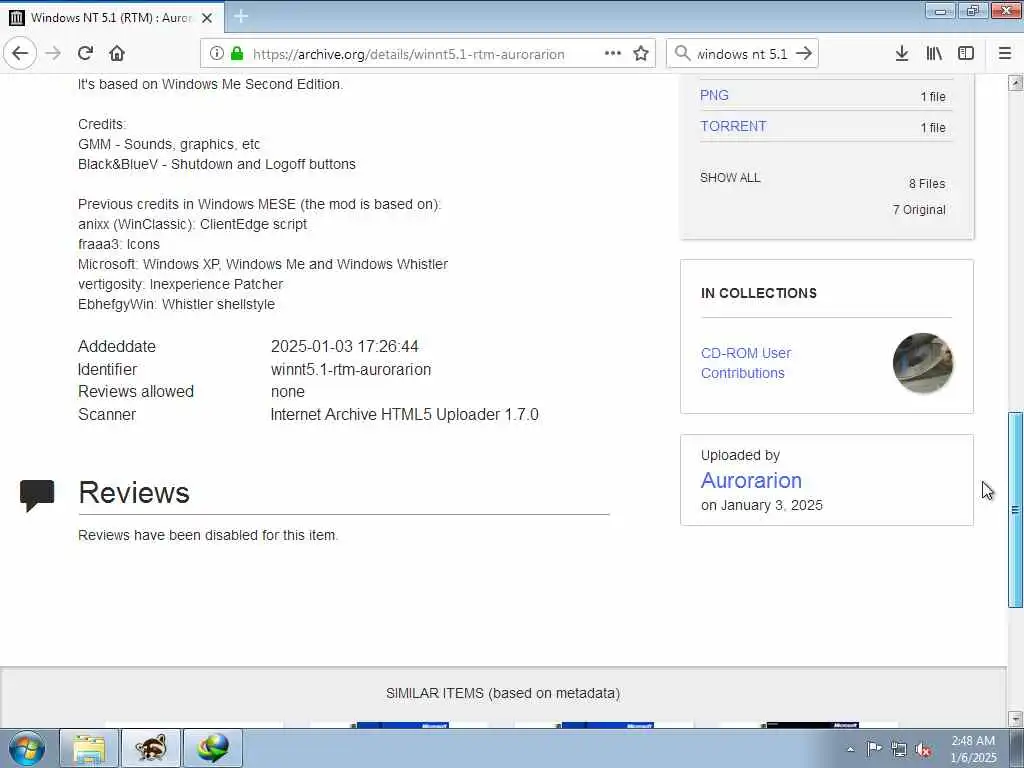Submit search with the arrow button

(804, 54)
